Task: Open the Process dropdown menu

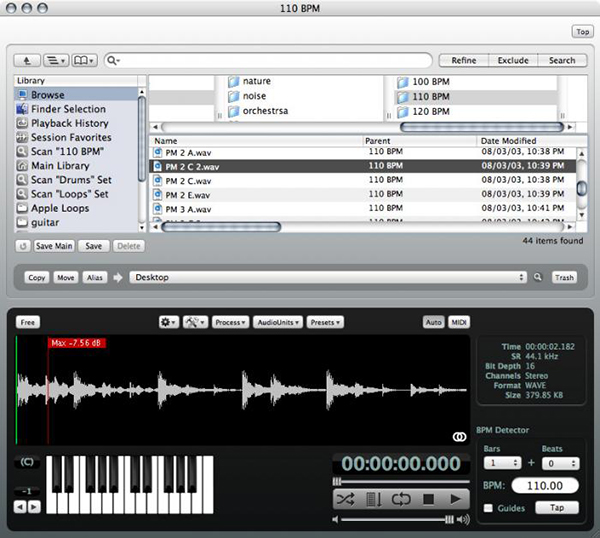Action: (230, 322)
